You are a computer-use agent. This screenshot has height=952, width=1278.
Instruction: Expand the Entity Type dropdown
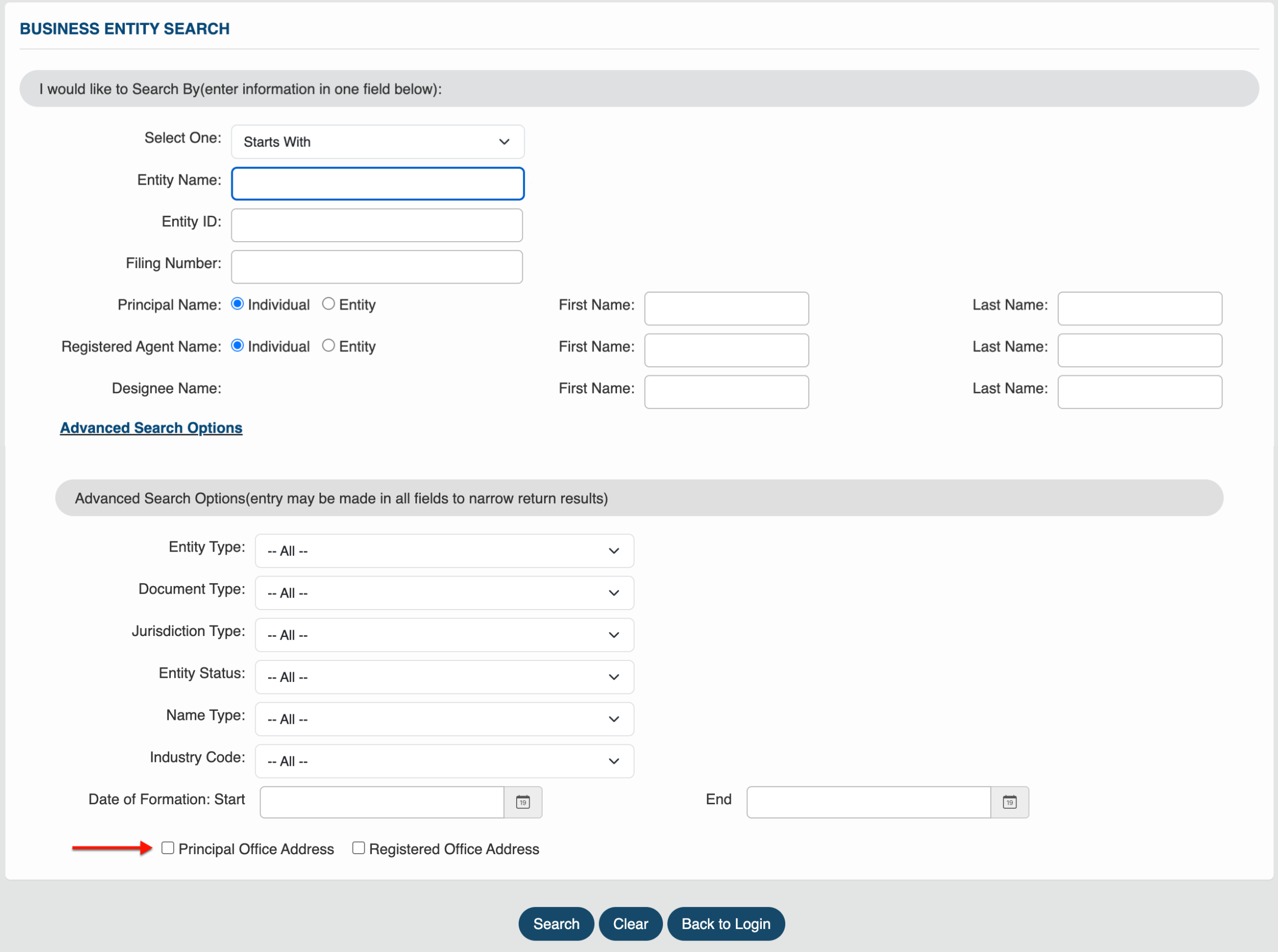(444, 551)
